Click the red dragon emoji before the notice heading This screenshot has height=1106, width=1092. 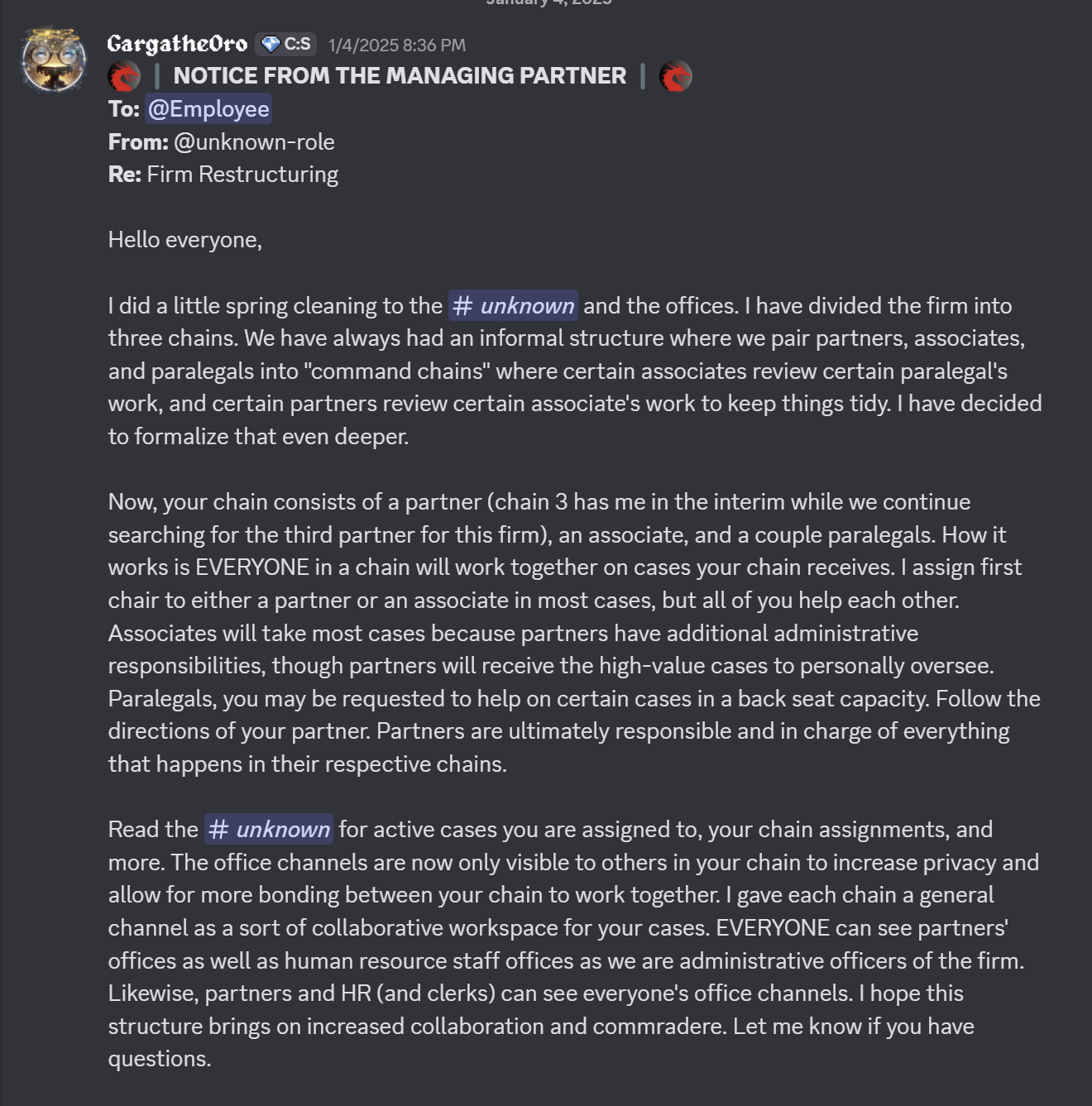coord(124,76)
